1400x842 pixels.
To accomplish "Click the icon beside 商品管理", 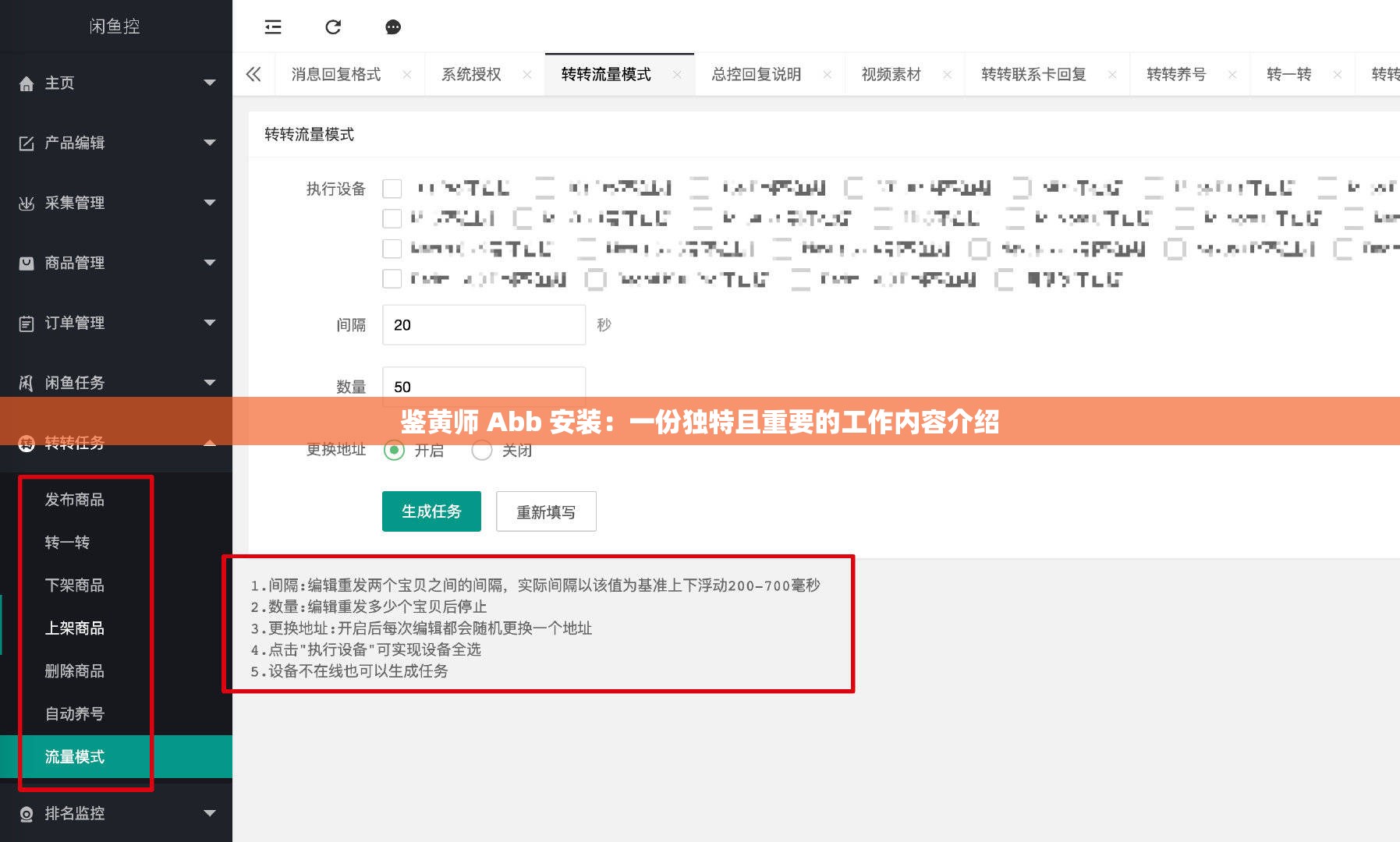I will pyautogui.click(x=27, y=264).
